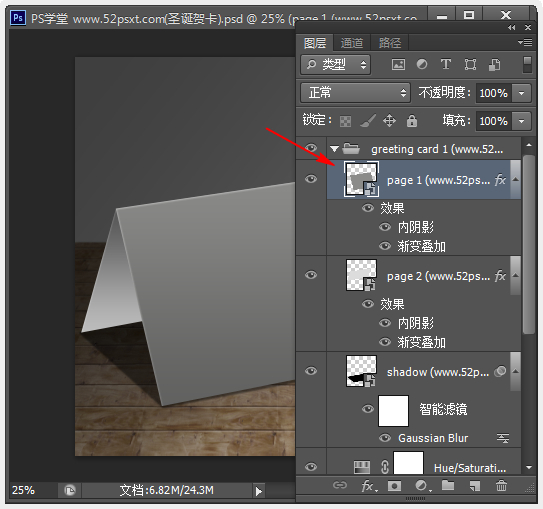Select the shadow layer name
Viewport: 543px width, 509px height.
tap(438, 372)
